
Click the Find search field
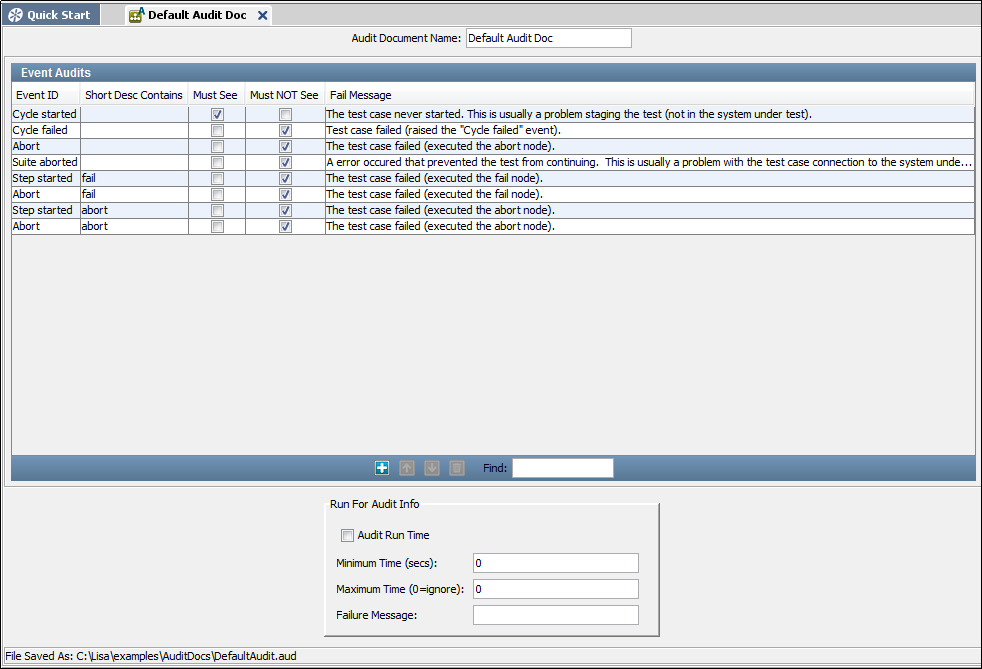(562, 468)
